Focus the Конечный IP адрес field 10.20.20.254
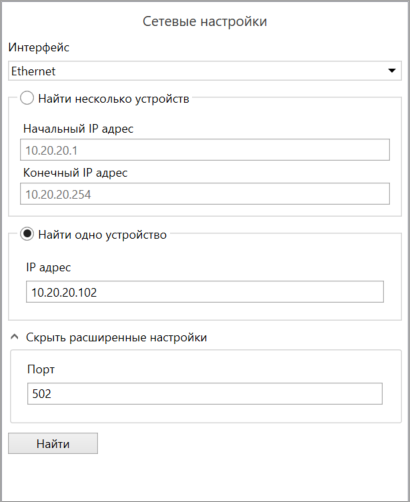The image size is (410, 502). [x=205, y=194]
